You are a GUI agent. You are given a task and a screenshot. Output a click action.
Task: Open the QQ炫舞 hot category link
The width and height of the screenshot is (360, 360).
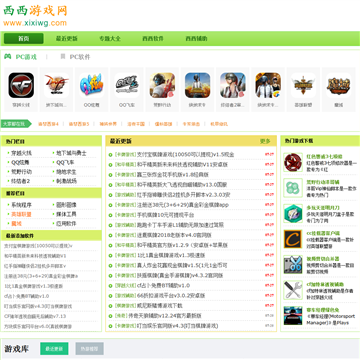pos(20,163)
